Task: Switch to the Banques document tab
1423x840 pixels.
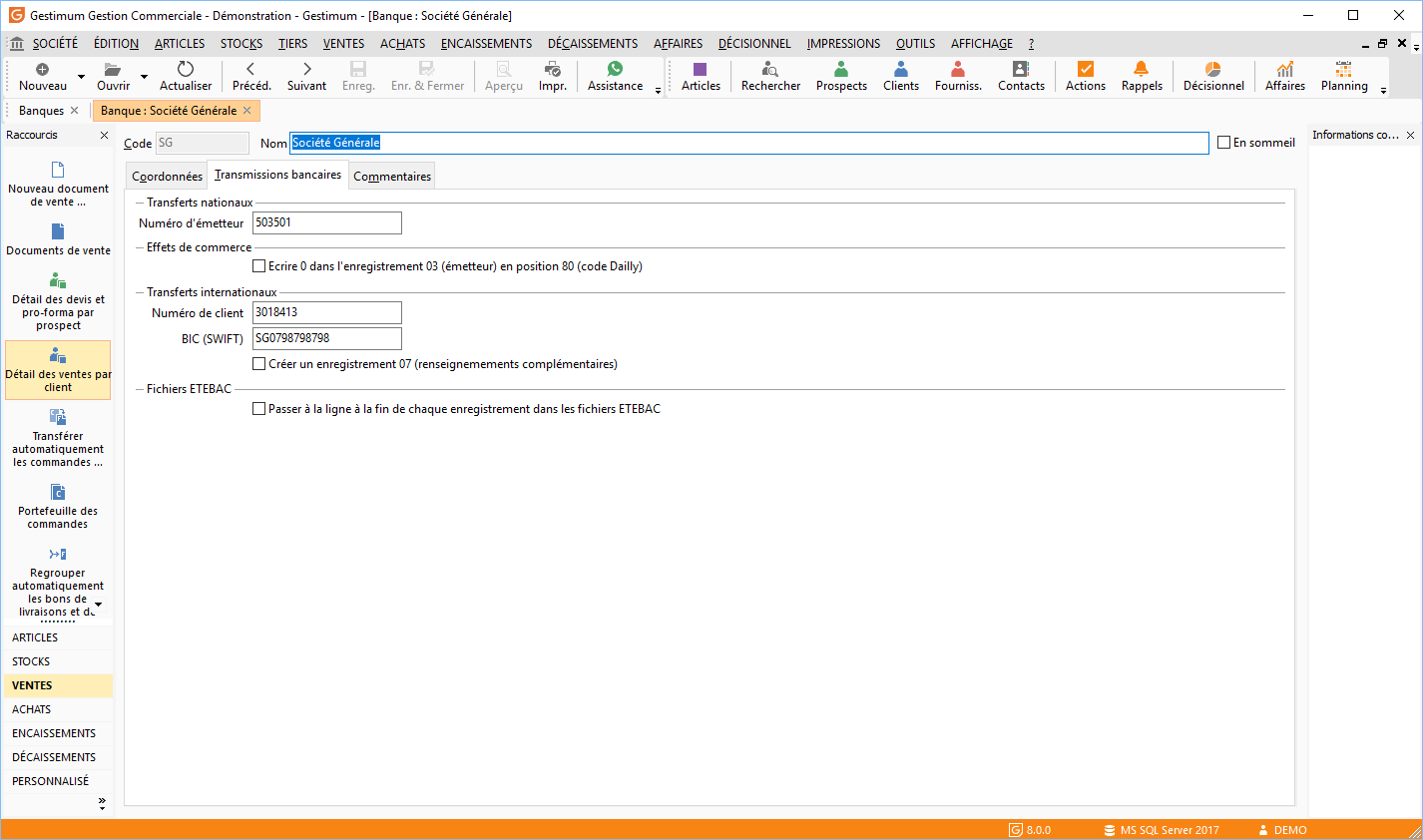Action: 41,111
